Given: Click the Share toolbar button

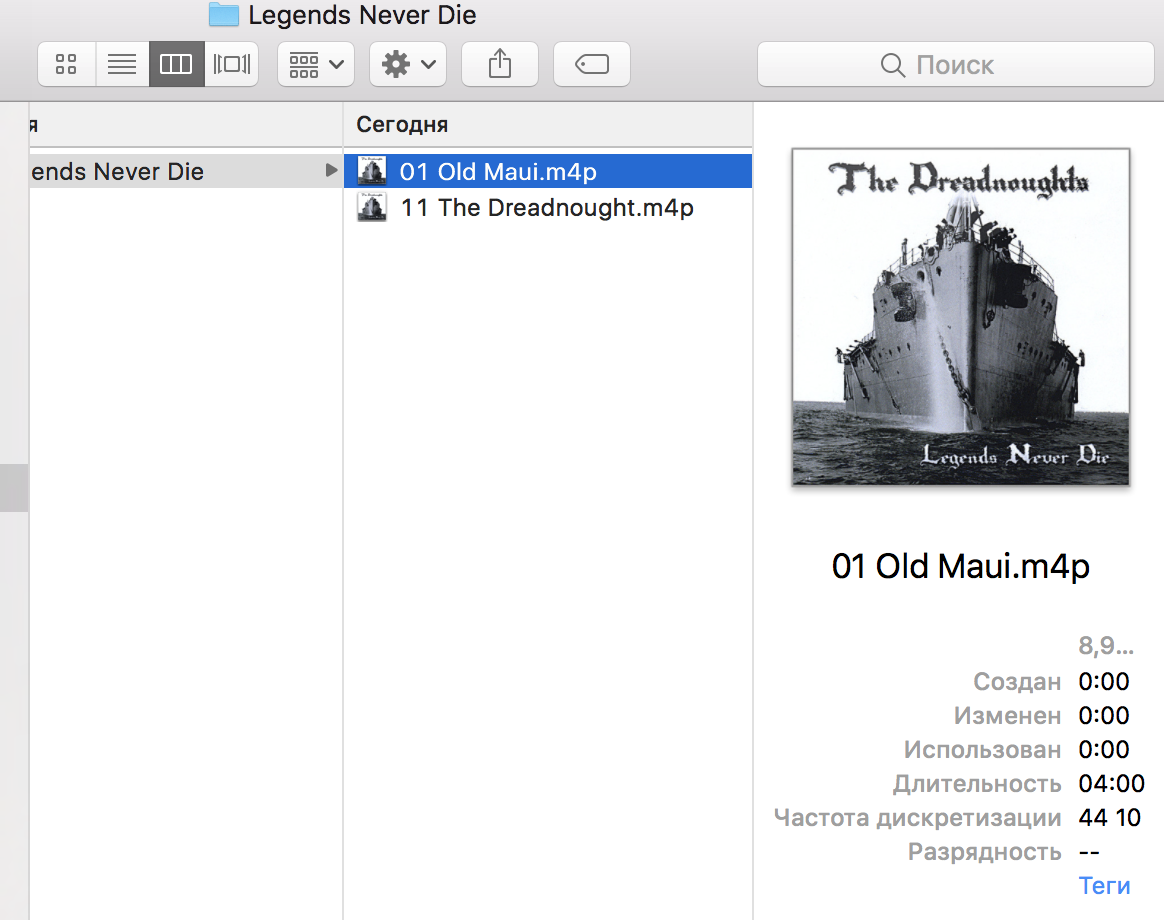Looking at the screenshot, I should [x=500, y=65].
